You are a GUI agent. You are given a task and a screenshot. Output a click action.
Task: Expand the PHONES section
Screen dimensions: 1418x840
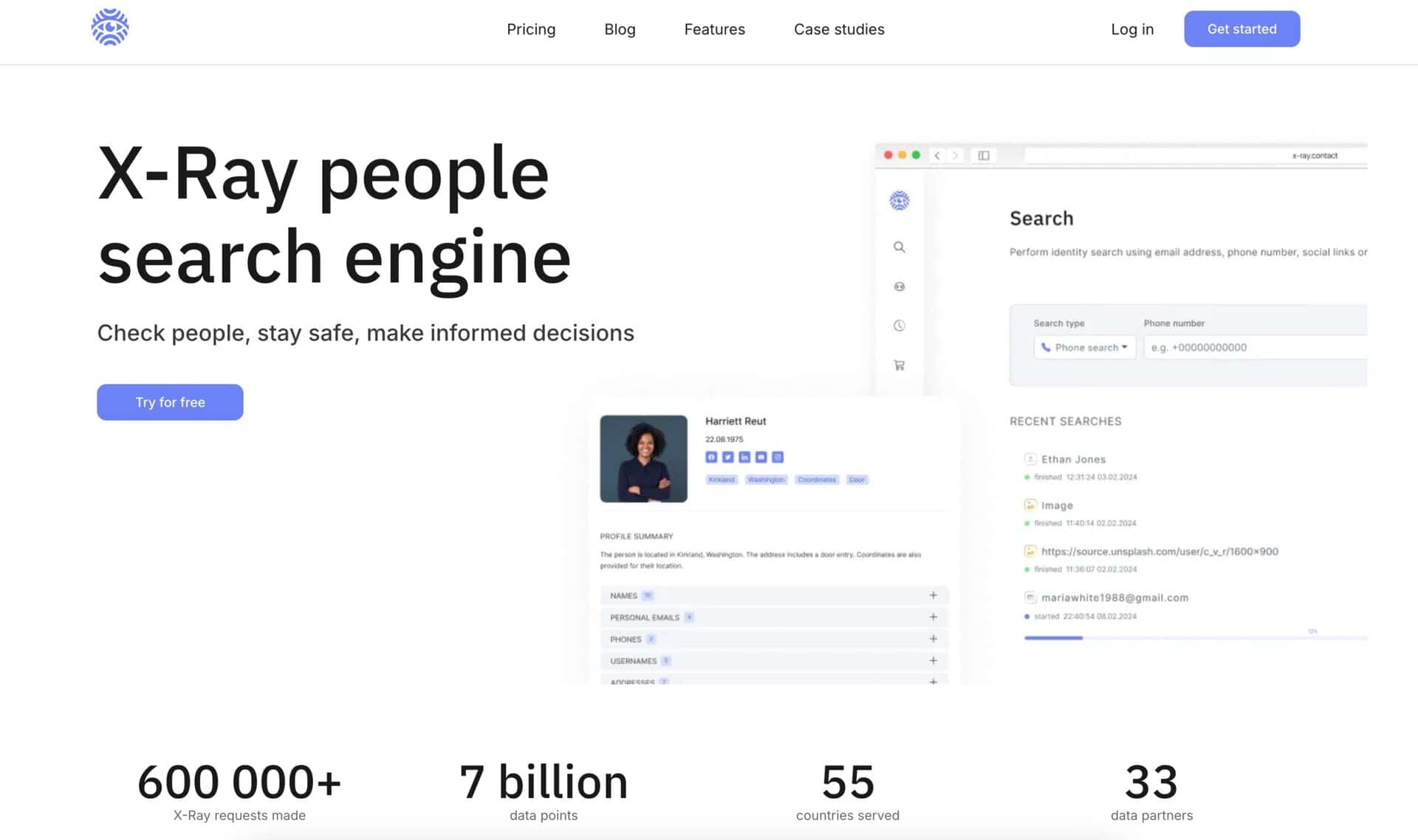click(933, 639)
